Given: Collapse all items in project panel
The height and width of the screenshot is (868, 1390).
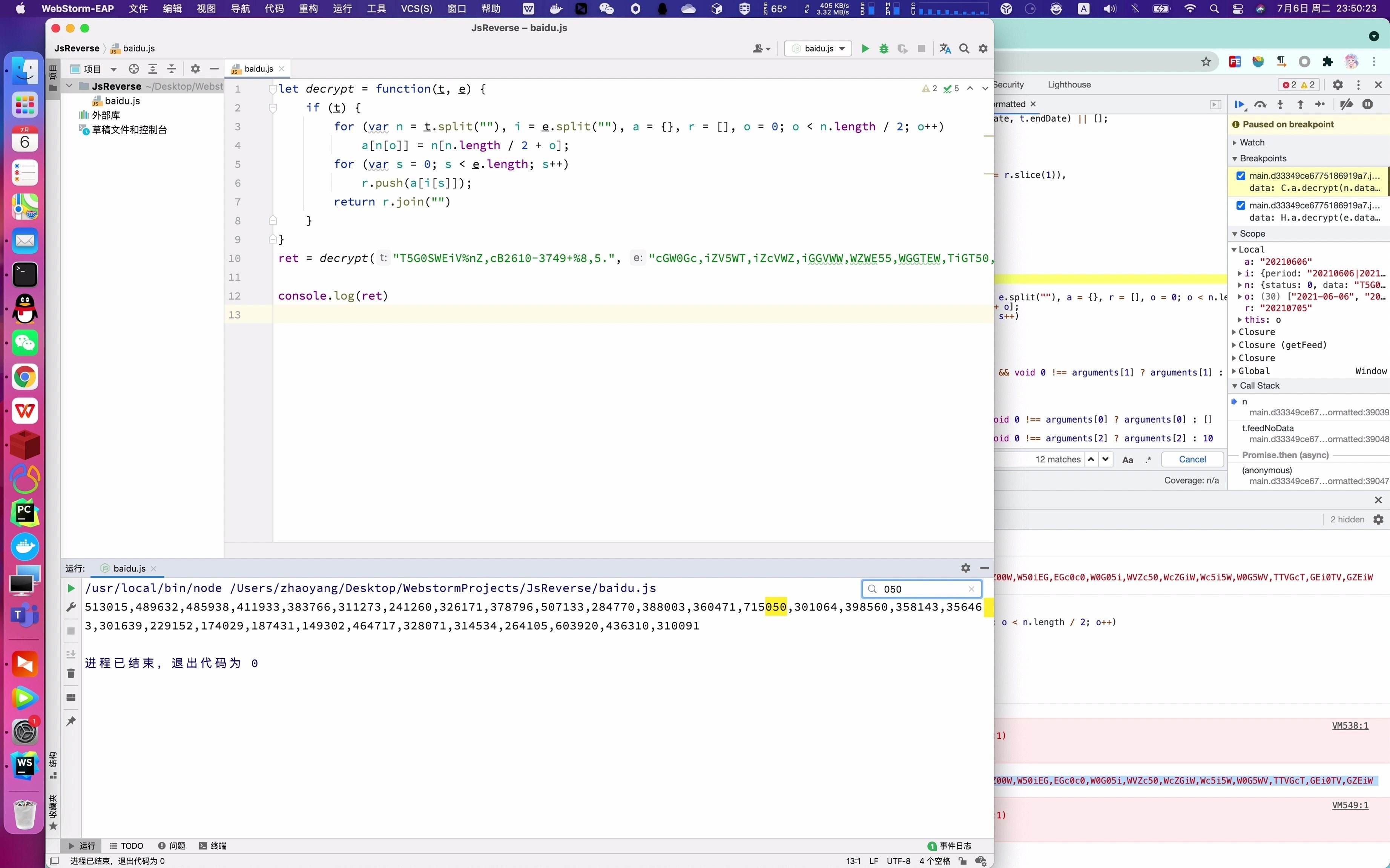Looking at the screenshot, I should (172, 69).
